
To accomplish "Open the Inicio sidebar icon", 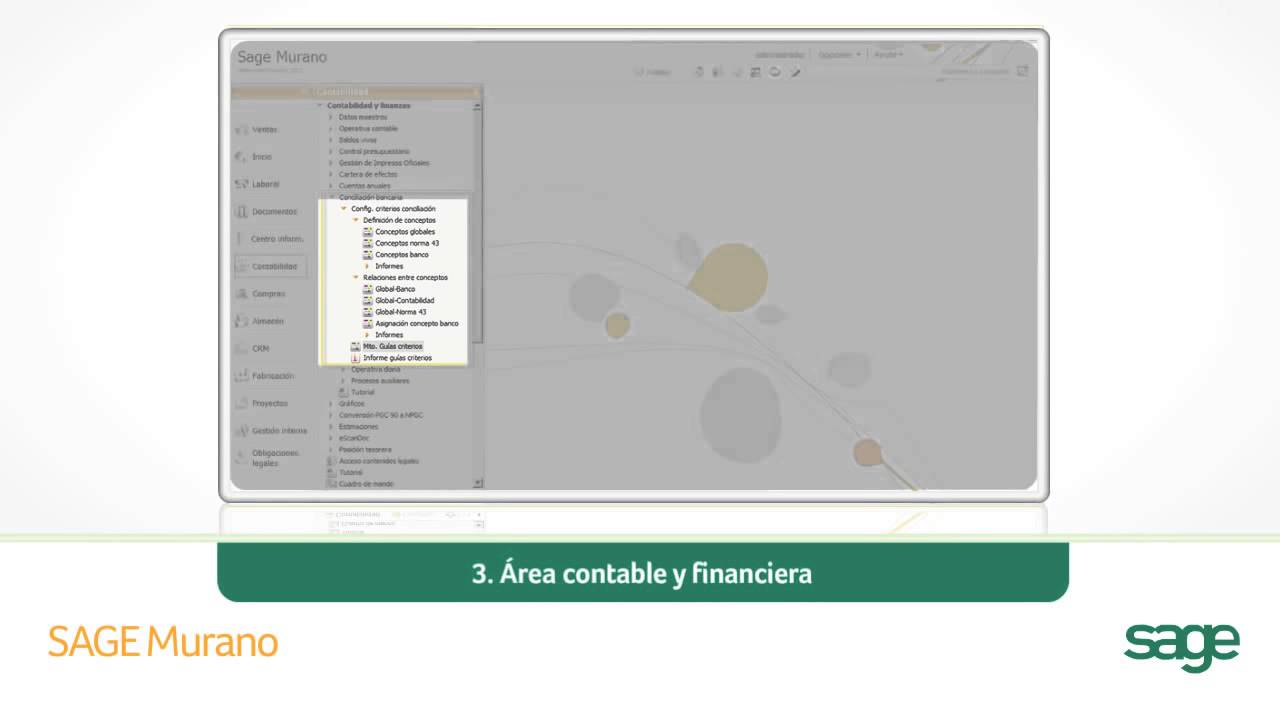I will tap(241, 157).
